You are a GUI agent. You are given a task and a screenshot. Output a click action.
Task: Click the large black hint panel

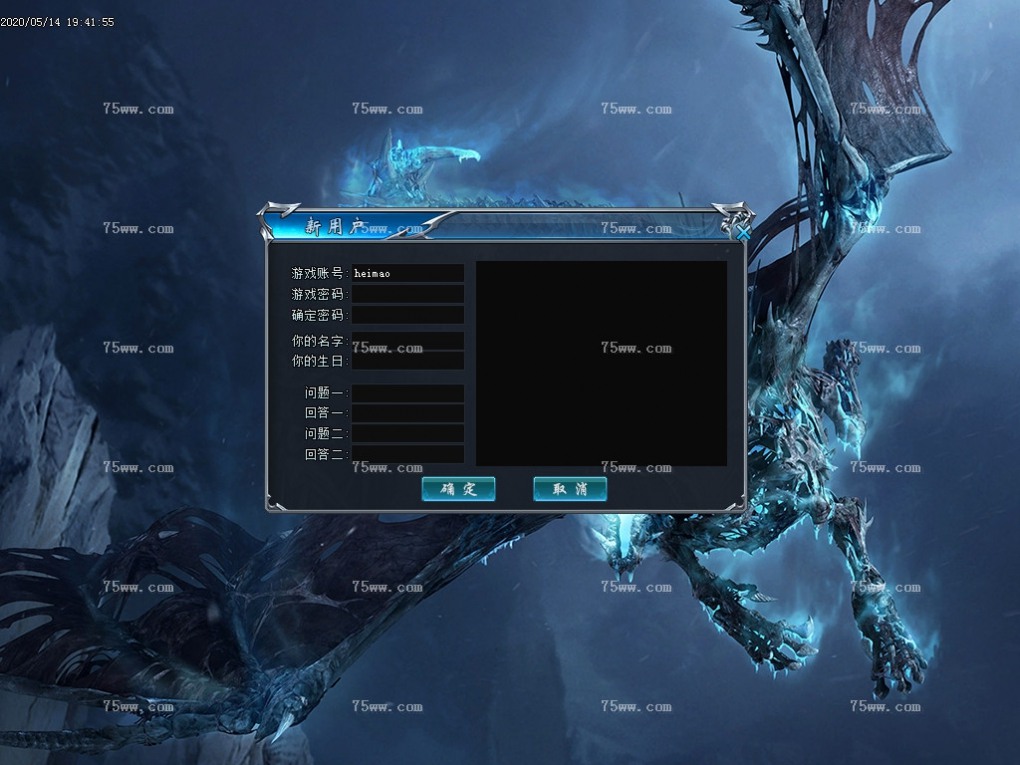point(601,363)
